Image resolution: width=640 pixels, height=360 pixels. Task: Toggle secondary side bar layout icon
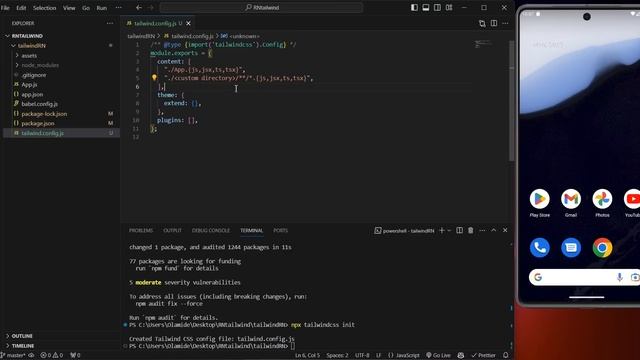[x=437, y=7]
